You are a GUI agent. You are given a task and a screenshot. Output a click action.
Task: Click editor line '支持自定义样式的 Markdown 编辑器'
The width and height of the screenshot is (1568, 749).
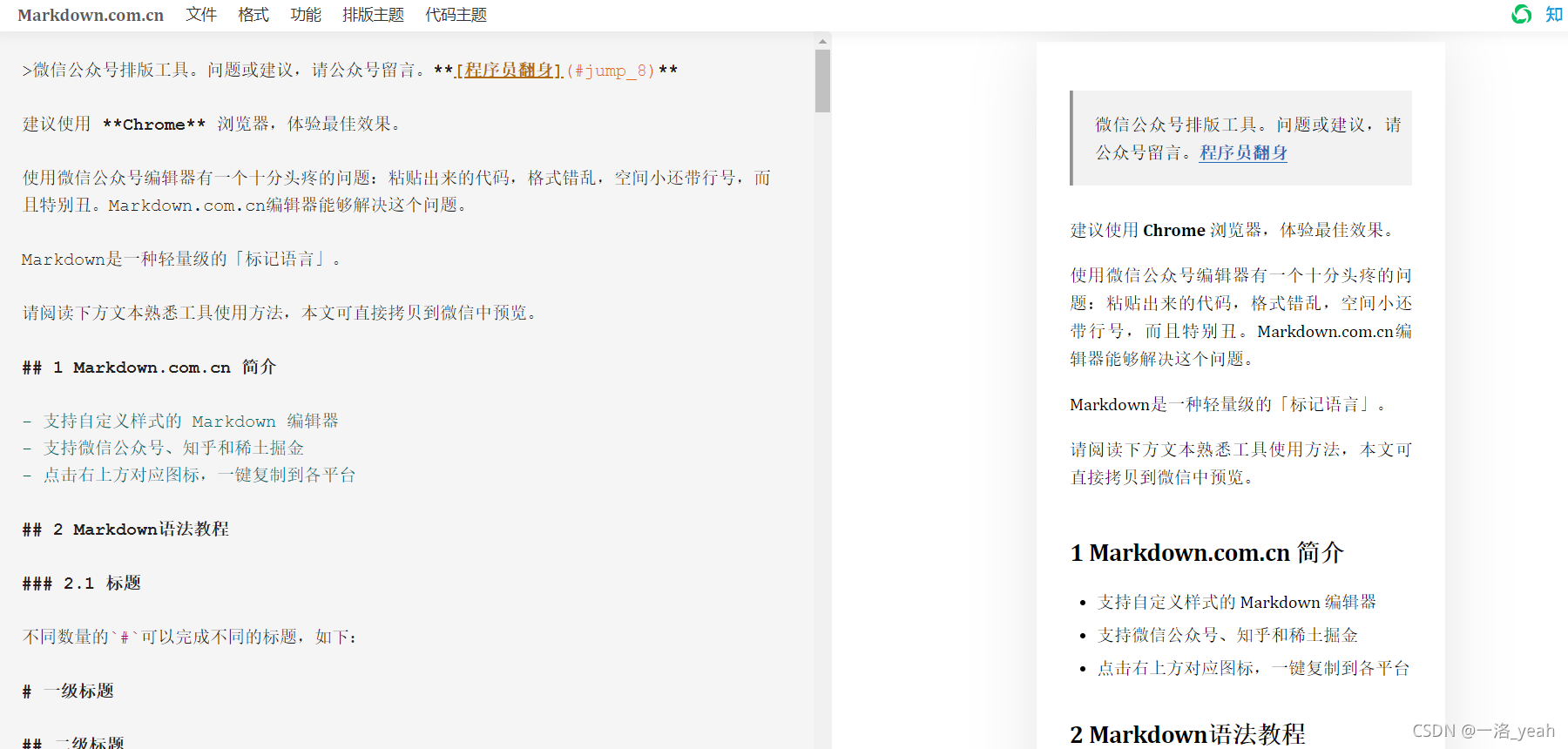[191, 422]
